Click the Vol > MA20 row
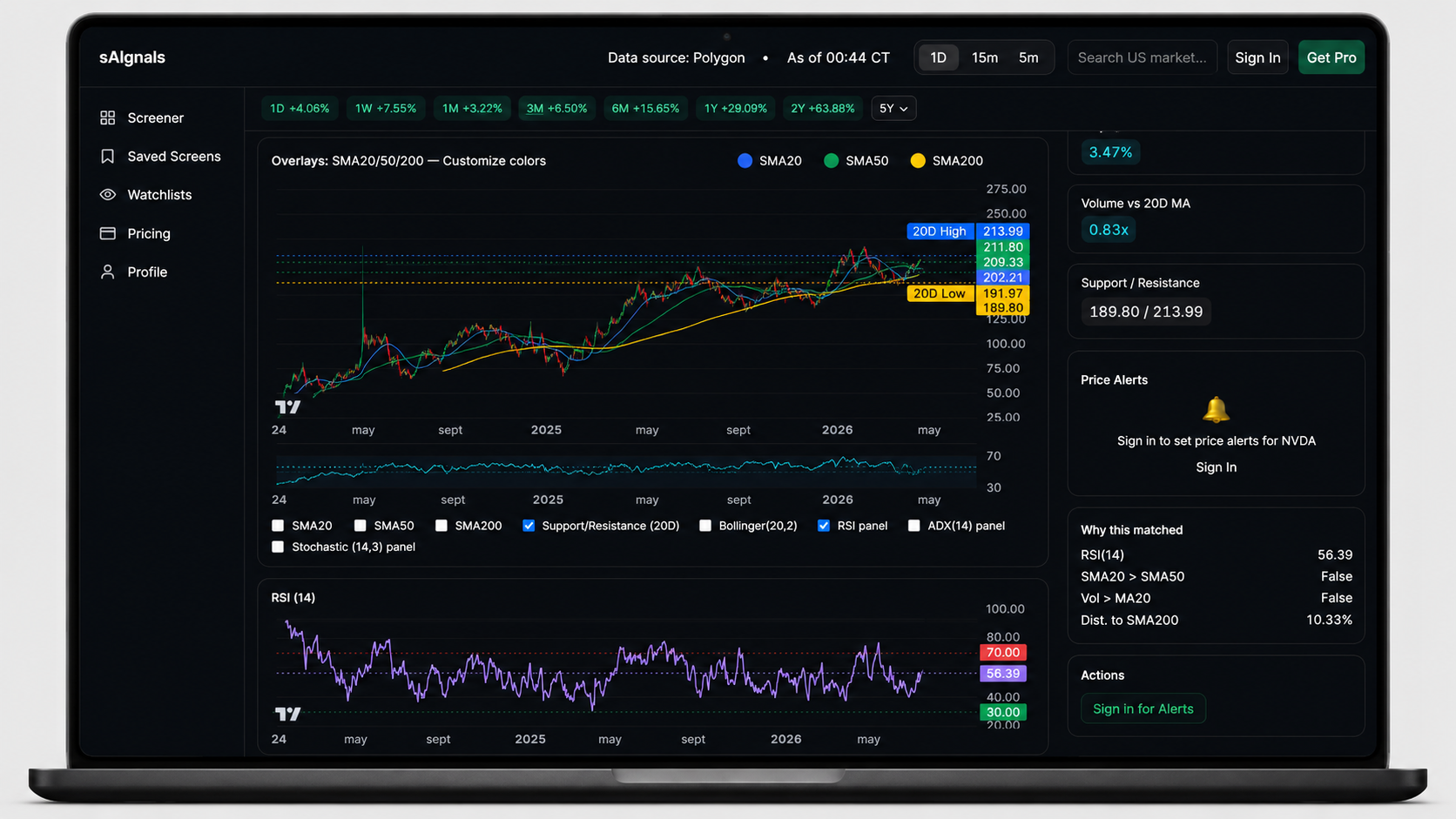1456x819 pixels. click(1216, 598)
